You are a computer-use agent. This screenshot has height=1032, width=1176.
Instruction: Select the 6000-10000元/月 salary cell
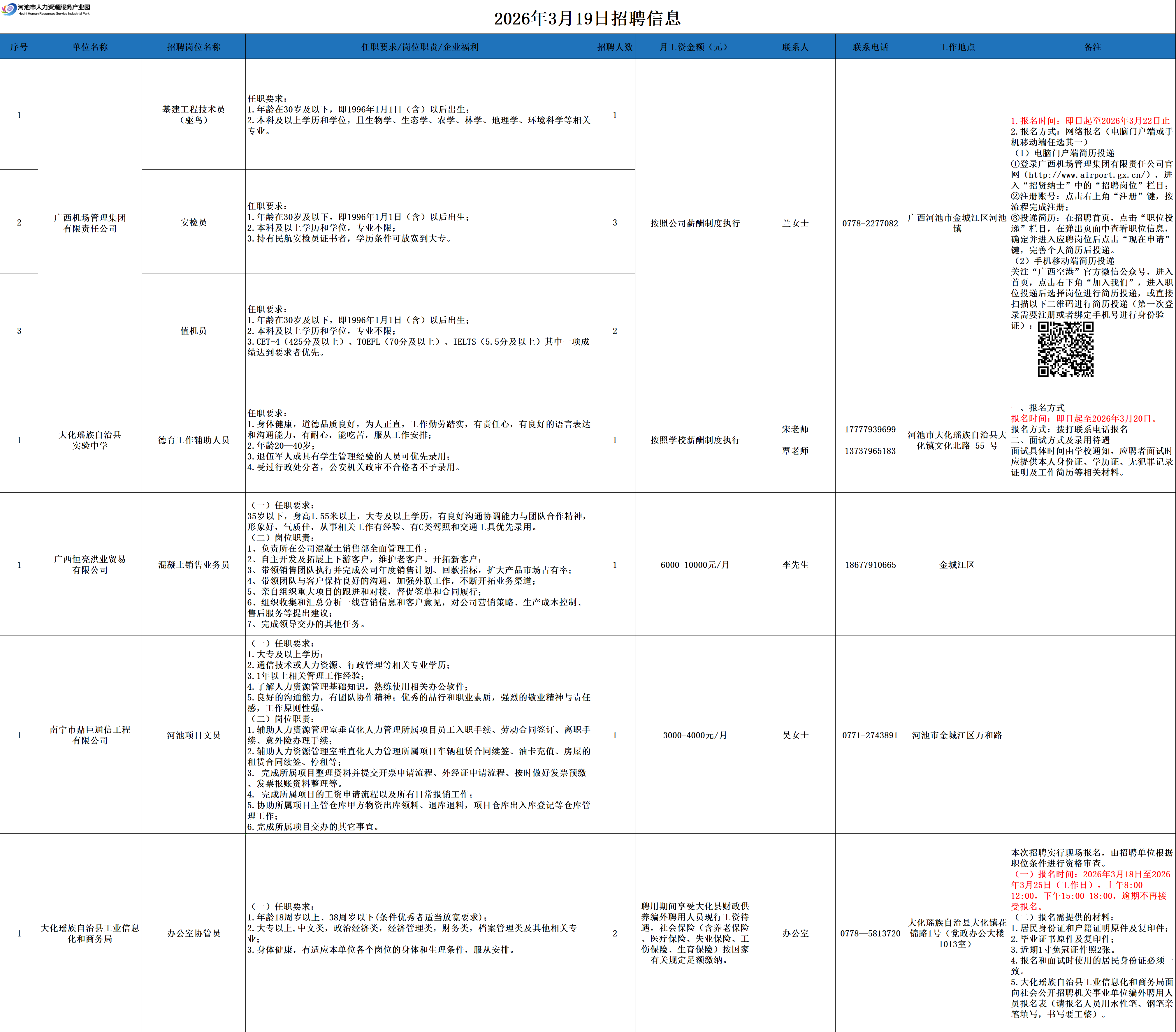695,565
